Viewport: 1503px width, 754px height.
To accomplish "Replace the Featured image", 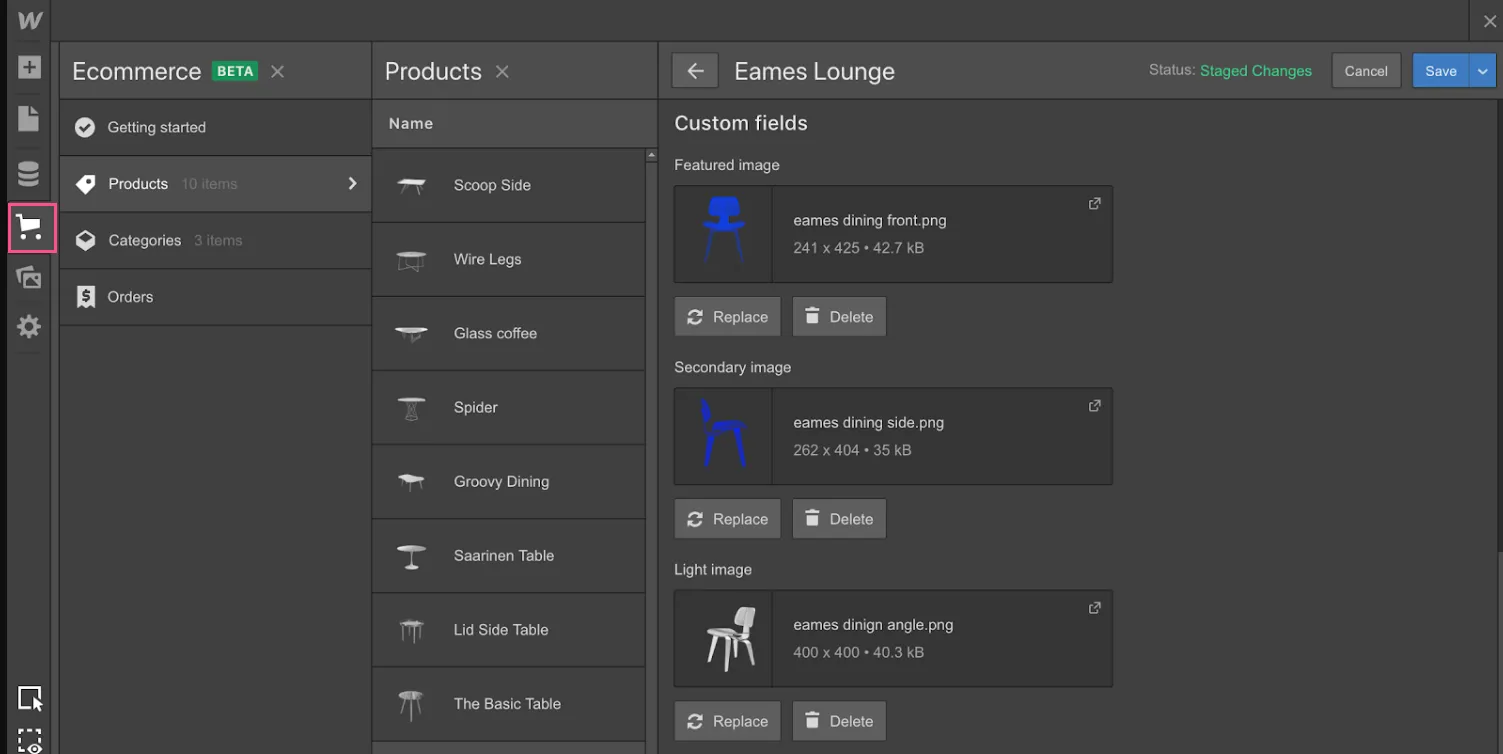I will 727,317.
